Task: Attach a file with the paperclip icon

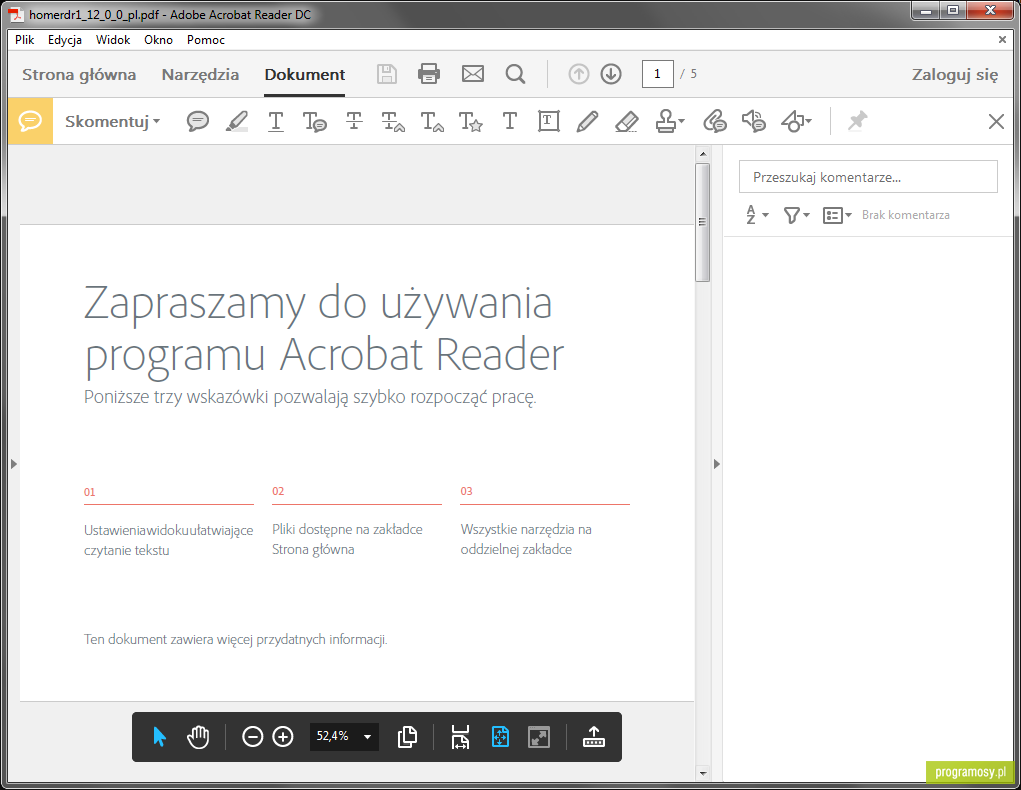Action: click(714, 121)
